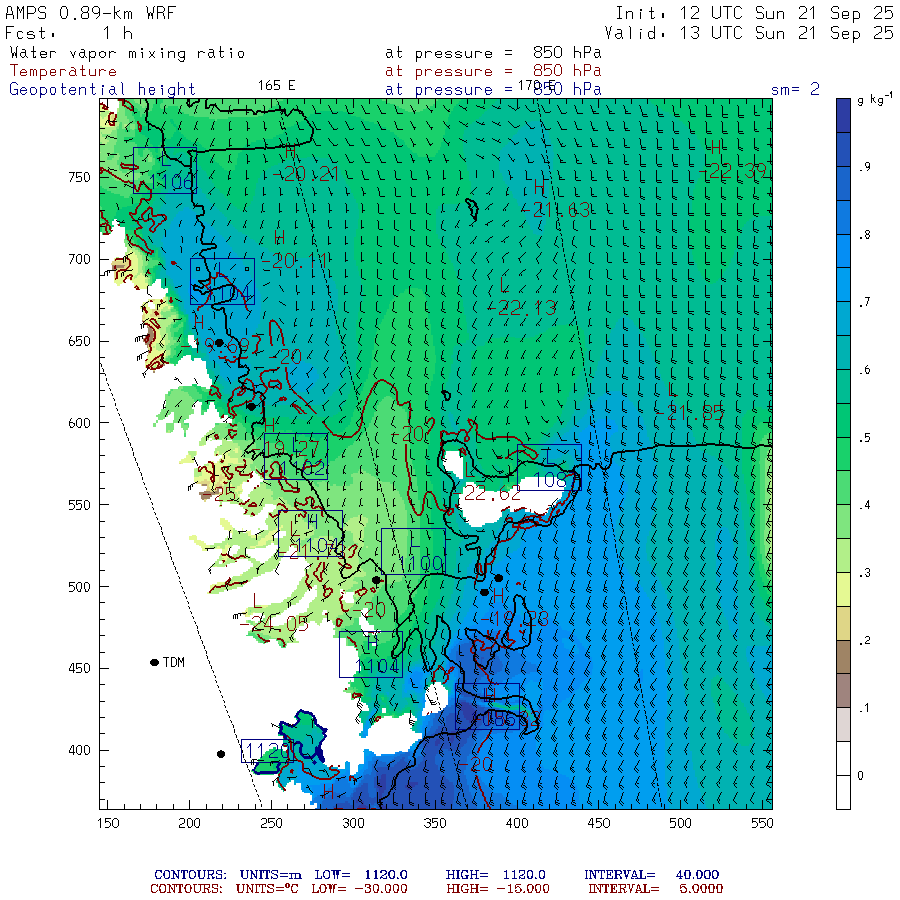
Task: Click the red '-22.39' temperature high value
Action: 734,170
